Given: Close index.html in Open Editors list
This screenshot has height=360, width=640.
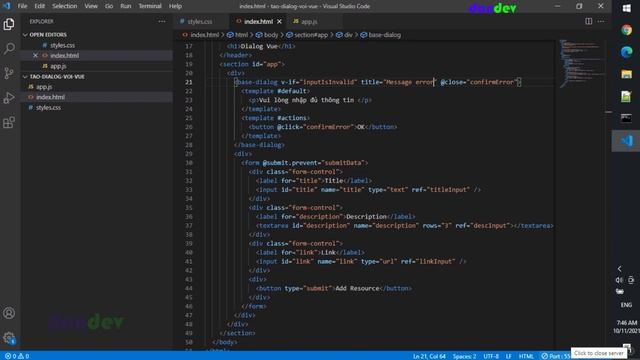Looking at the screenshot, I should [35, 56].
